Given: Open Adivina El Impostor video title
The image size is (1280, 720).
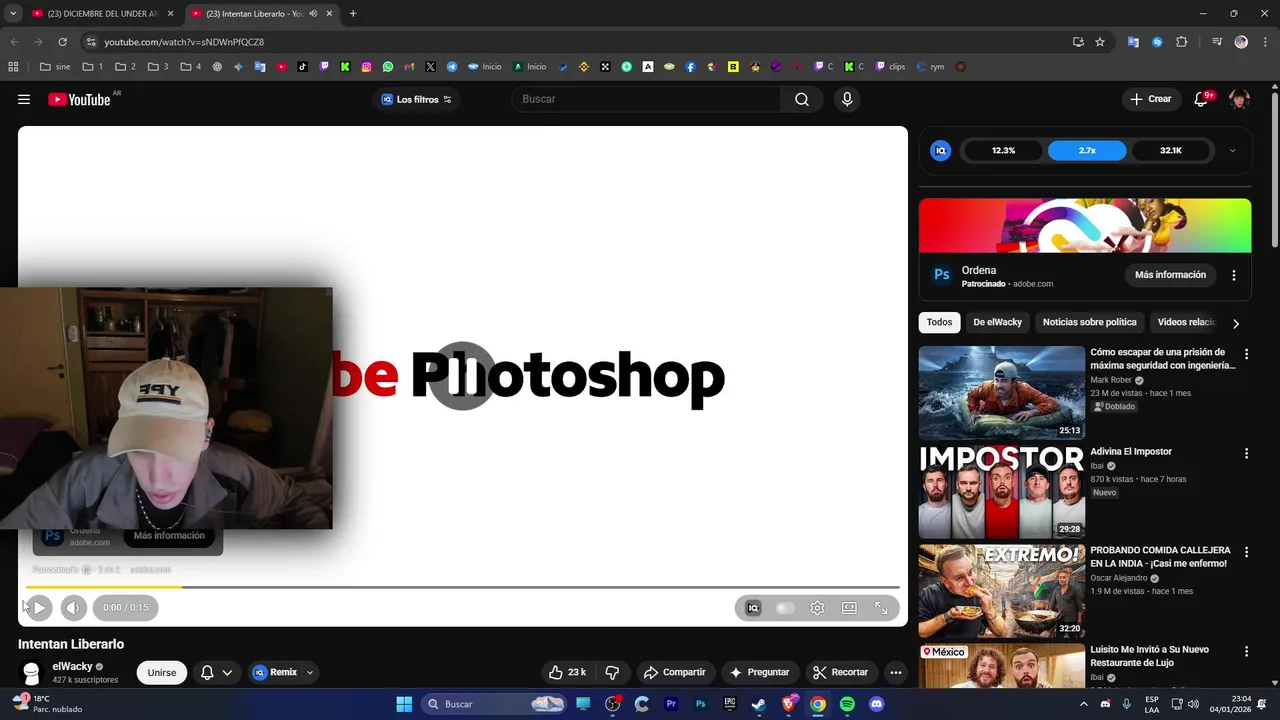Looking at the screenshot, I should [x=1130, y=451].
